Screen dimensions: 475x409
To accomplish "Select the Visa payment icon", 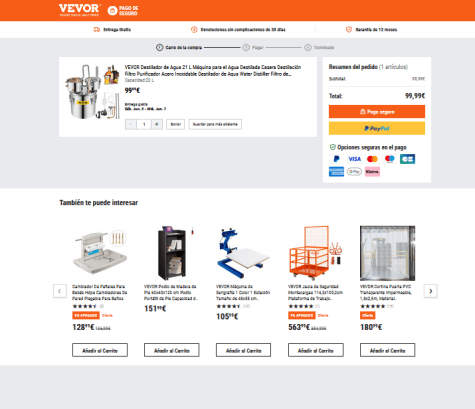I will 354,159.
